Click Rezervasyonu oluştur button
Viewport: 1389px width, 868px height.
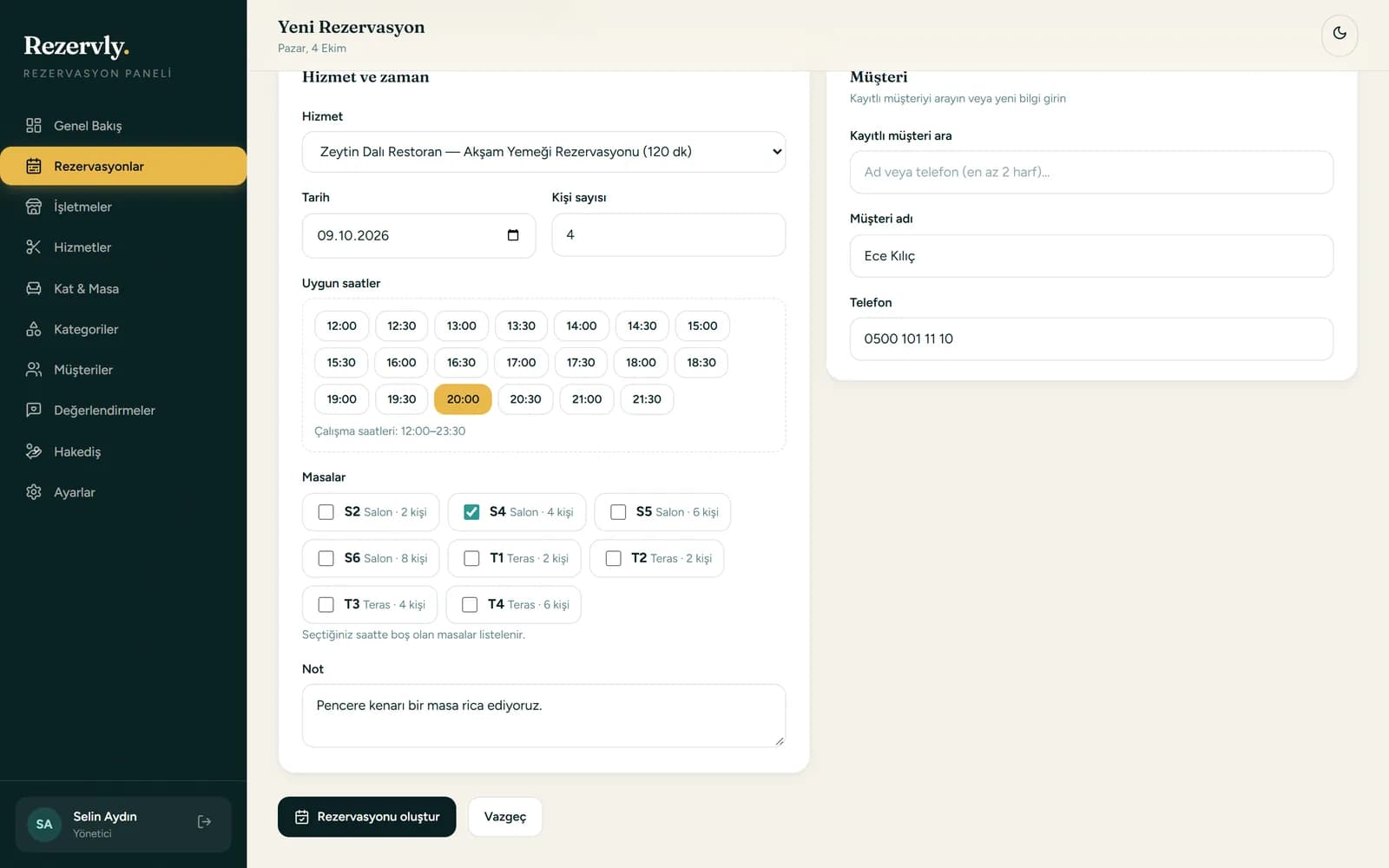click(x=366, y=817)
